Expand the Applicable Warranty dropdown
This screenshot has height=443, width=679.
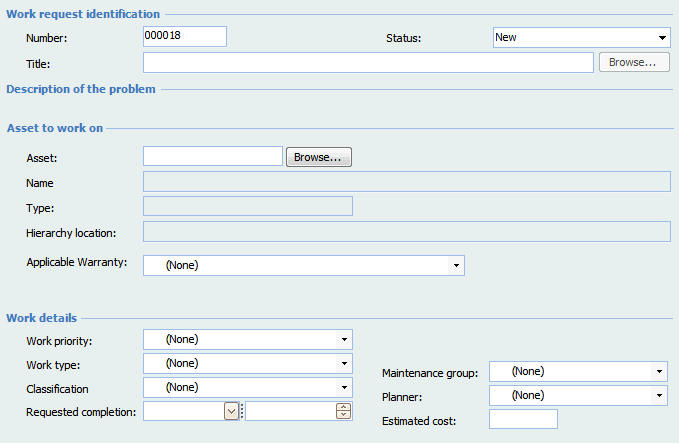point(456,265)
